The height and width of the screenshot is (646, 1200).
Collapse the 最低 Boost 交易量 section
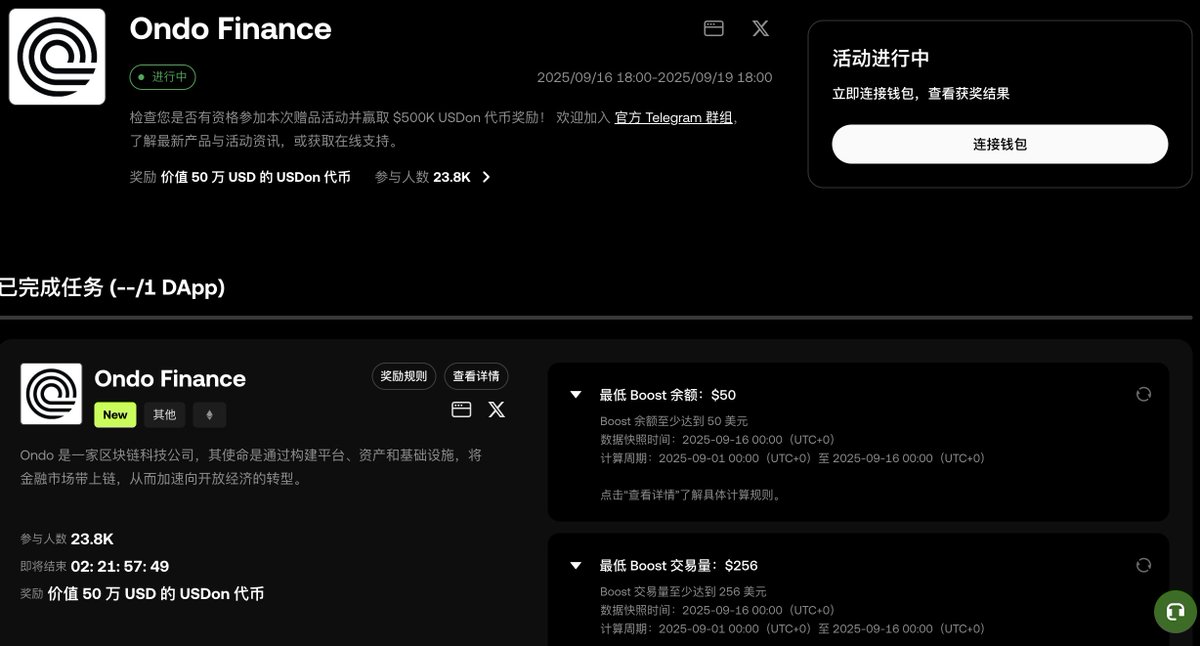[x=575, y=565]
